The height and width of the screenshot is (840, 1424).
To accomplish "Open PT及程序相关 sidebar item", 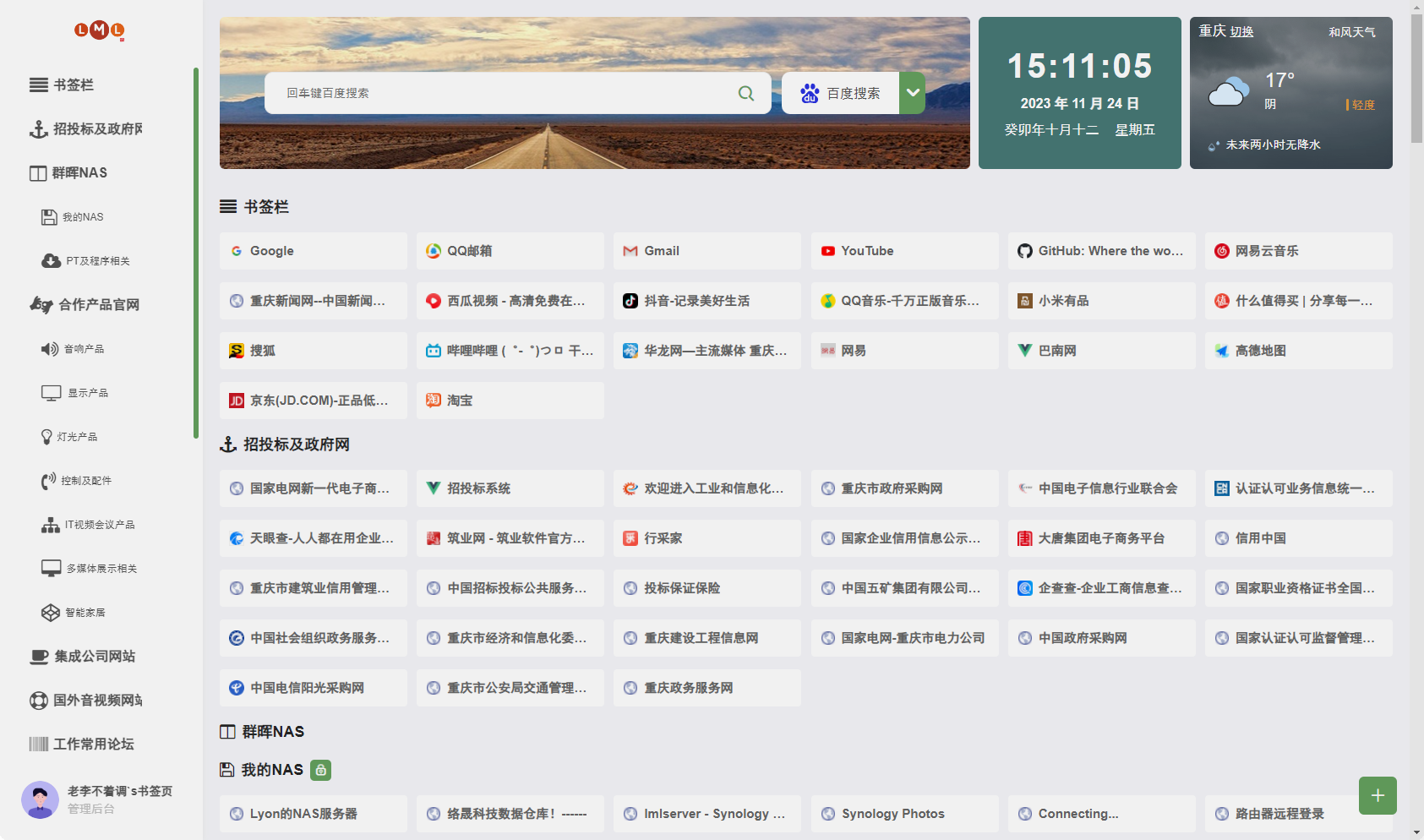I will tap(85, 261).
